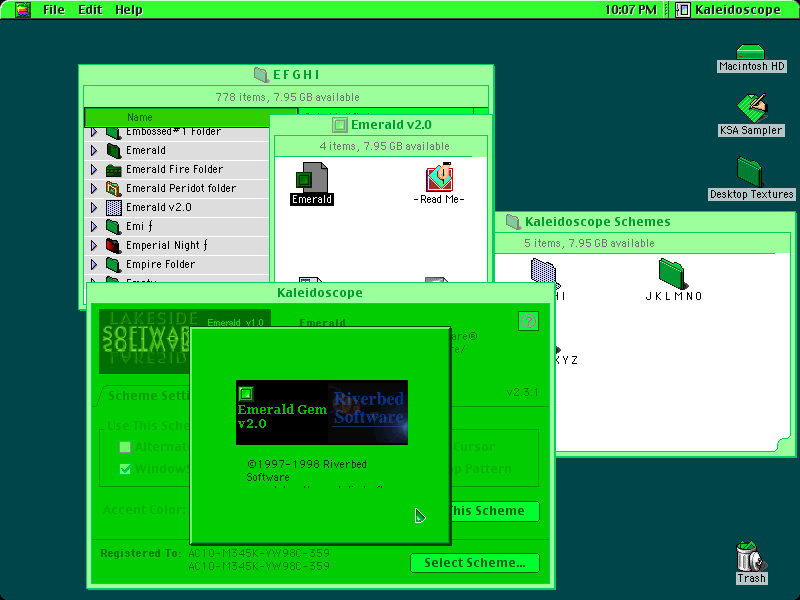
Task: Open the Macintosh HD disk icon
Action: (751, 52)
